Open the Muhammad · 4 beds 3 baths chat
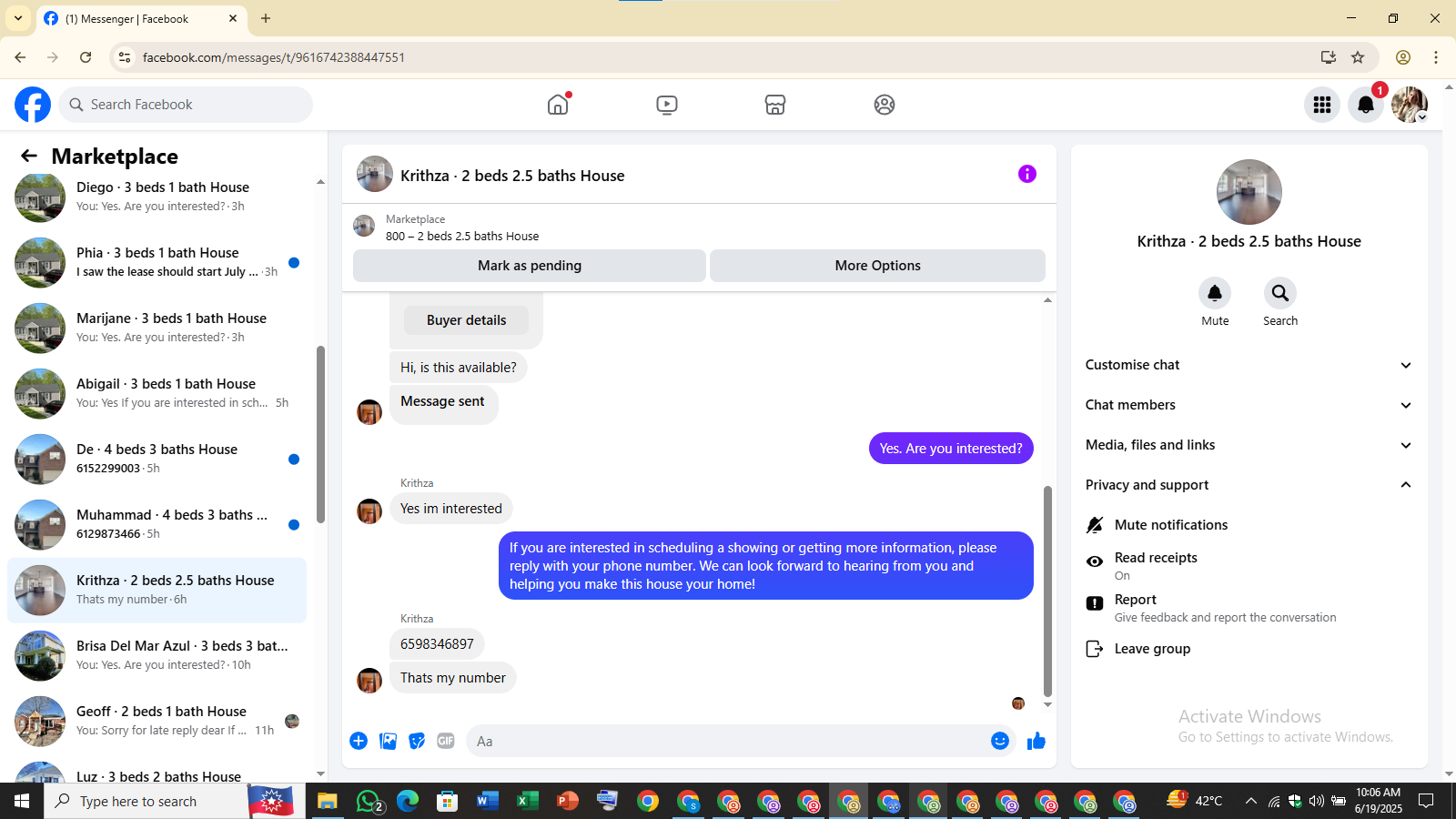This screenshot has height=819, width=1456. click(x=157, y=524)
